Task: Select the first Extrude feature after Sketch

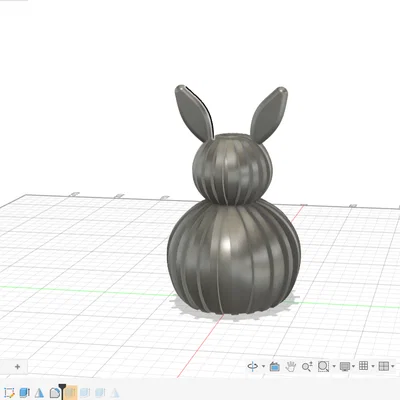Action: point(24,393)
